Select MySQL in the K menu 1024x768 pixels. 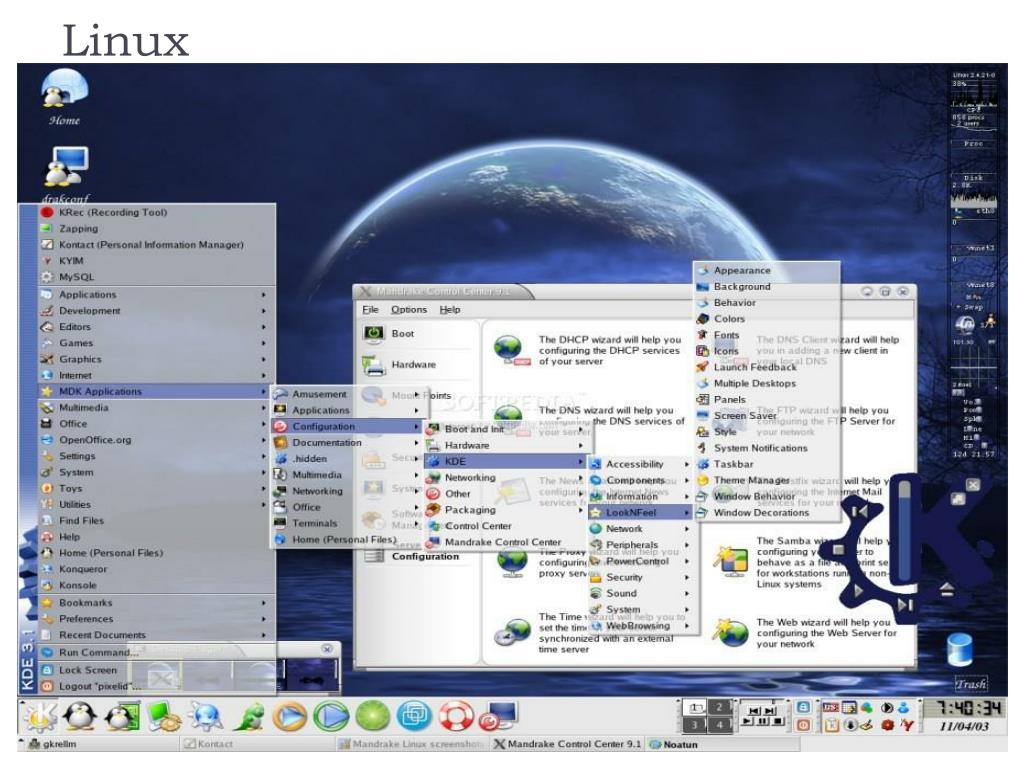[x=157, y=277]
